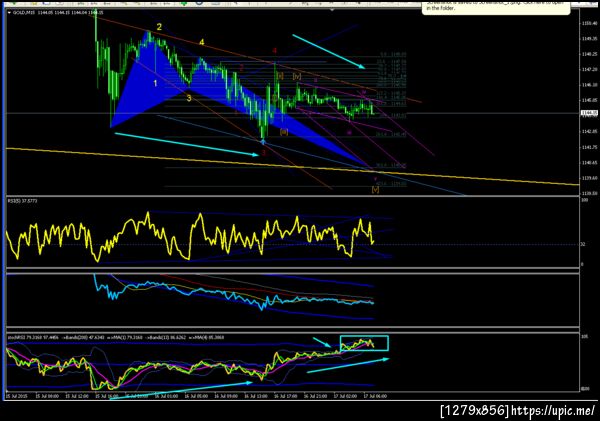
Task: Select the yellow wave label 3
Action: click(x=189, y=98)
